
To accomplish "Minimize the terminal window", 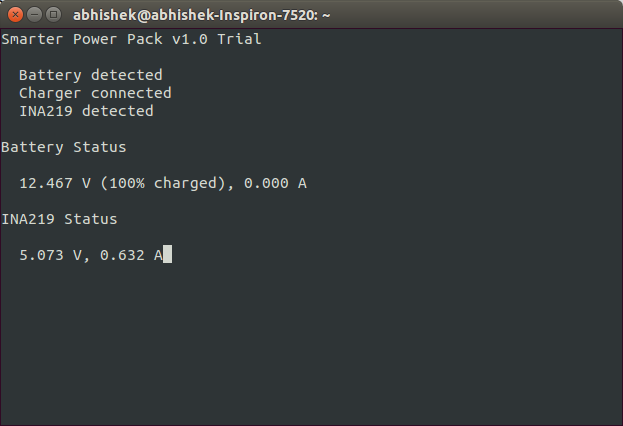I will coord(35,15).
